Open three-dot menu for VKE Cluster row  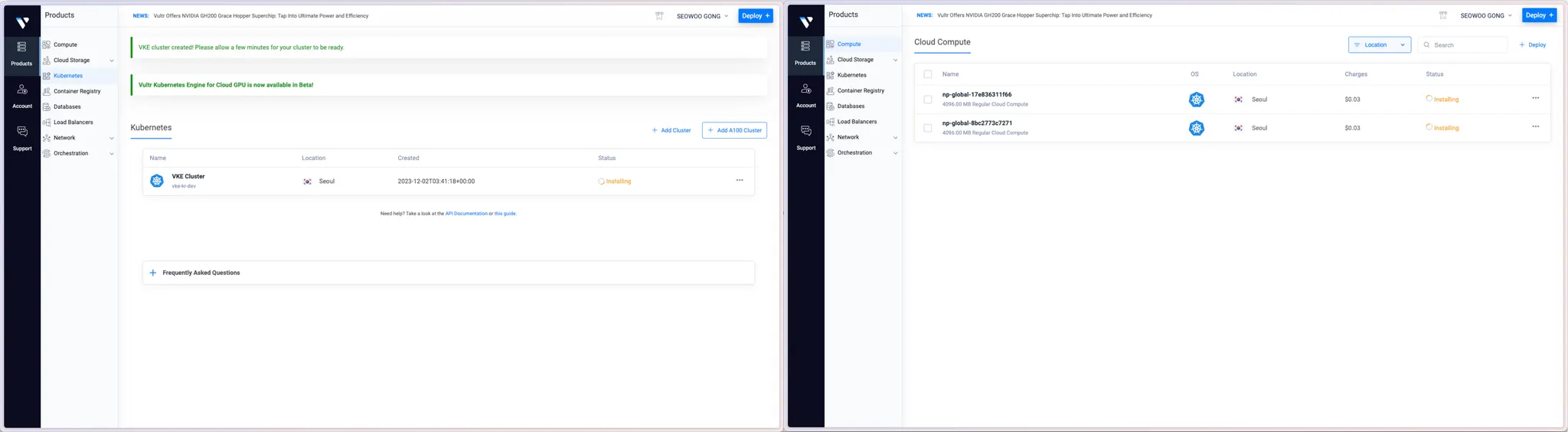click(740, 180)
